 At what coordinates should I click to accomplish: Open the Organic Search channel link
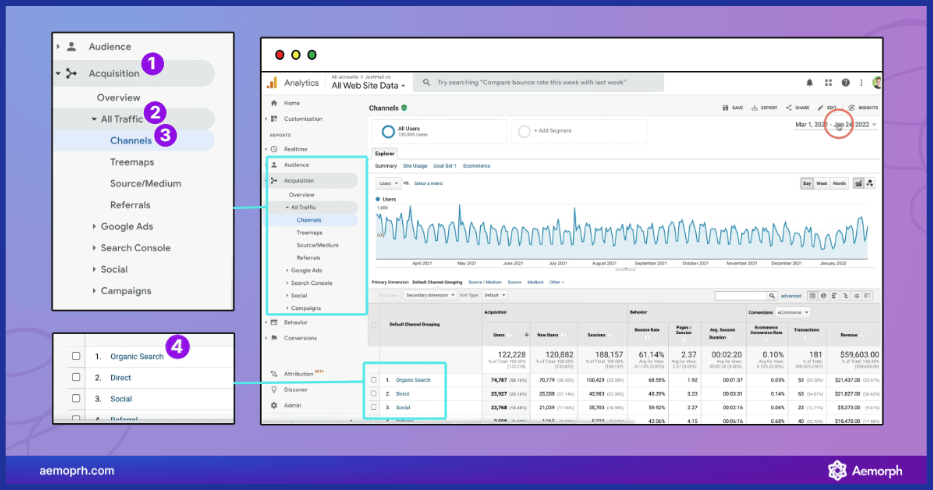click(413, 380)
